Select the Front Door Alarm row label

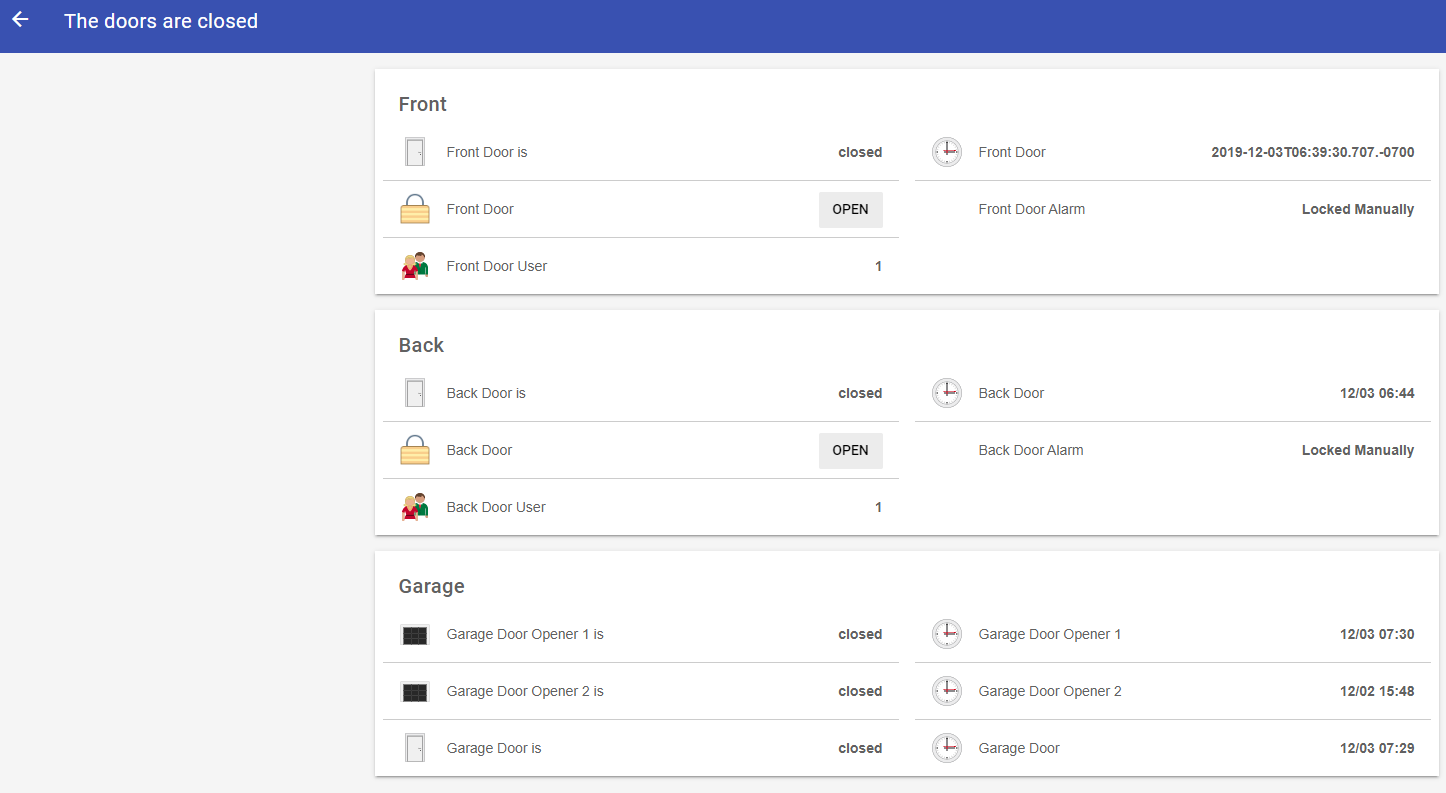(x=1031, y=209)
